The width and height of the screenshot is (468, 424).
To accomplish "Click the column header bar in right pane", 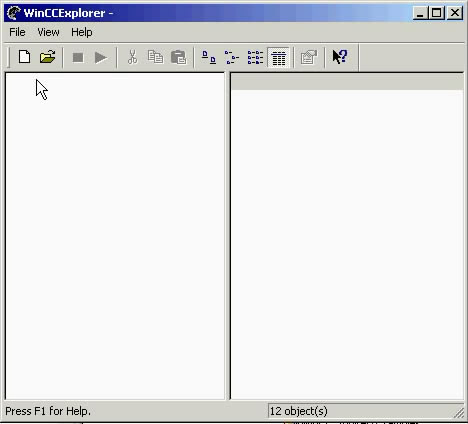I will 347,82.
